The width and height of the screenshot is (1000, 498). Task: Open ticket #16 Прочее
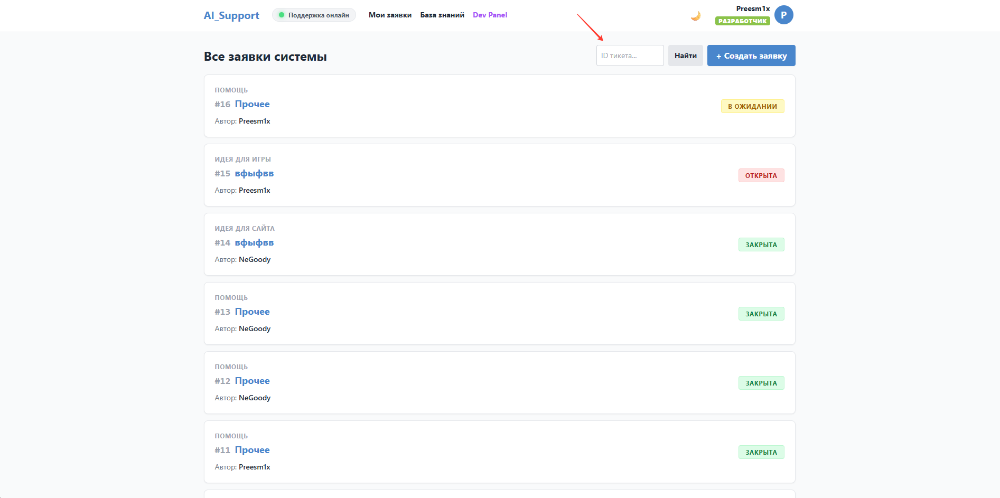[252, 104]
